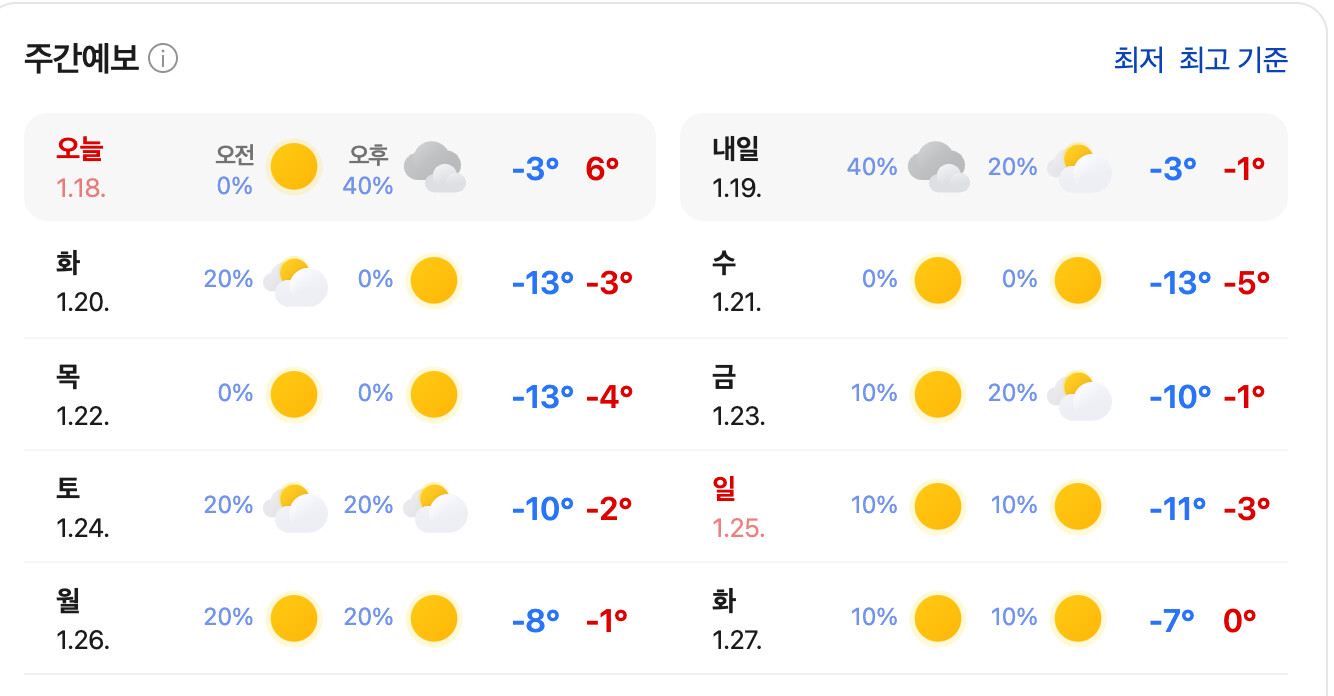This screenshot has height=696, width=1334.
Task: Click the 1.26. morning sunny icon
Action: [x=294, y=618]
